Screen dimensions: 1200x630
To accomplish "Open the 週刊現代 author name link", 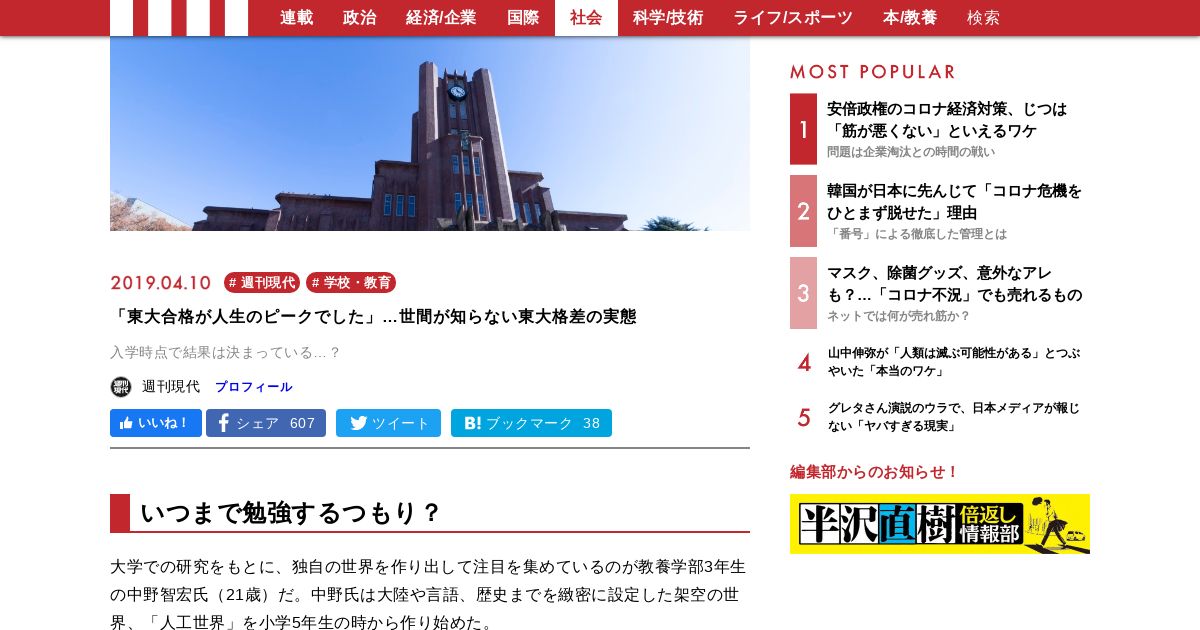I will [x=171, y=387].
